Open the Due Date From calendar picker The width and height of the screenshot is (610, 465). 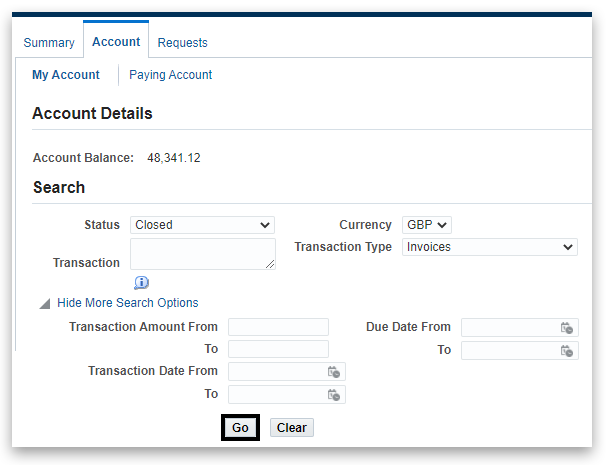coord(567,328)
